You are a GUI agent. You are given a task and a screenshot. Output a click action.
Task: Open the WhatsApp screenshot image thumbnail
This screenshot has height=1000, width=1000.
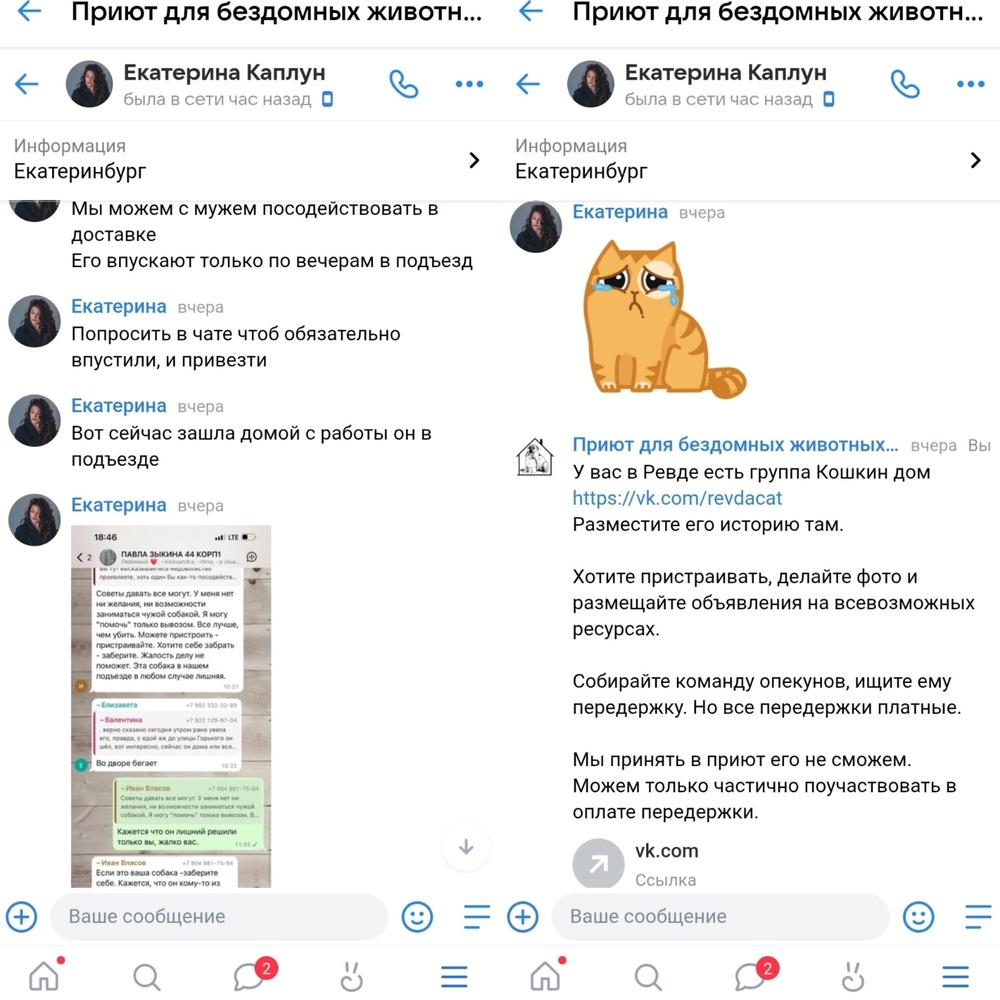coord(171,706)
